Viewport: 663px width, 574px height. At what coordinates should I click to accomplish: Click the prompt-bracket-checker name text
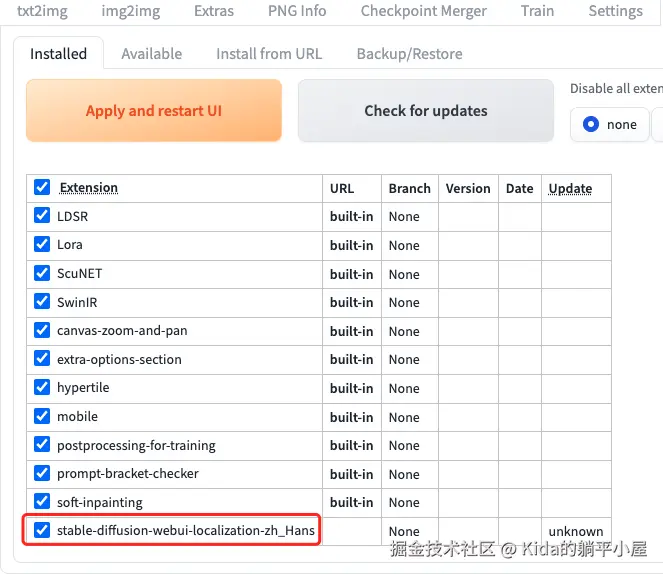pos(128,474)
